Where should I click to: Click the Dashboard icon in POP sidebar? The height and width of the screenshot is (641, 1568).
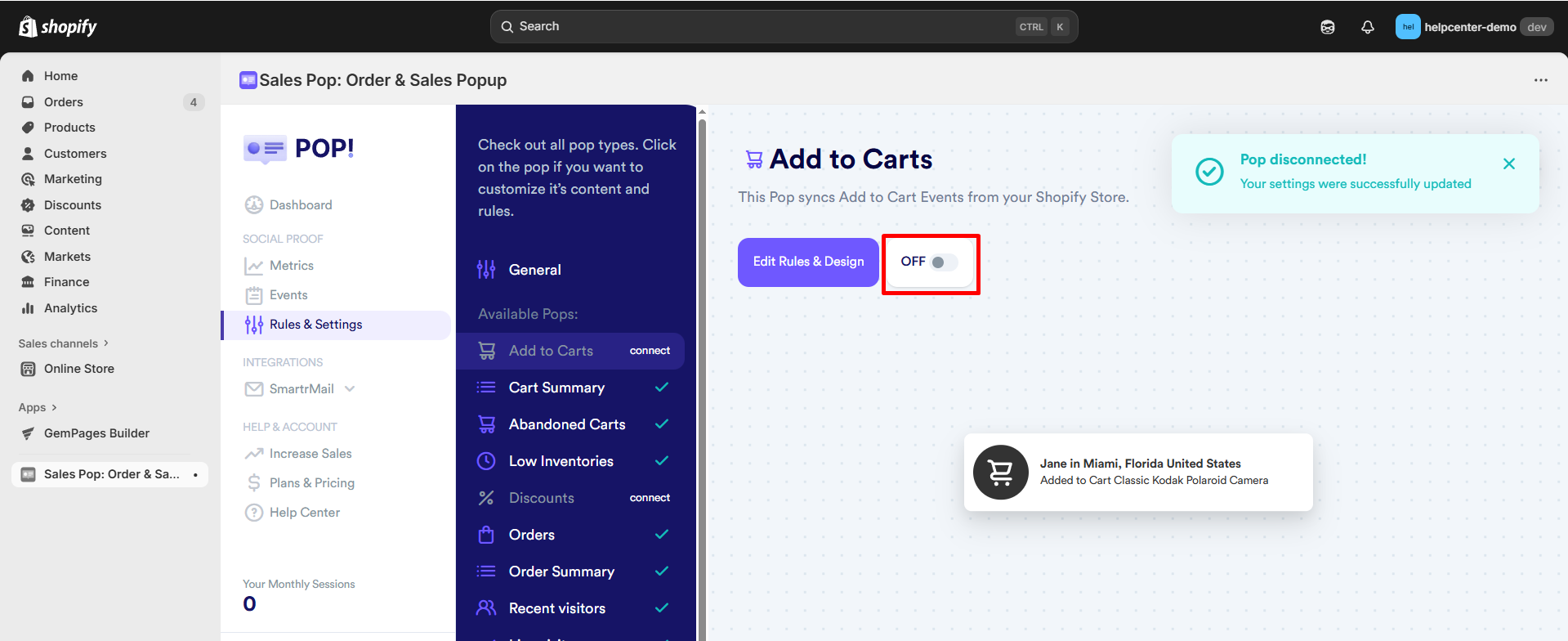point(254,205)
